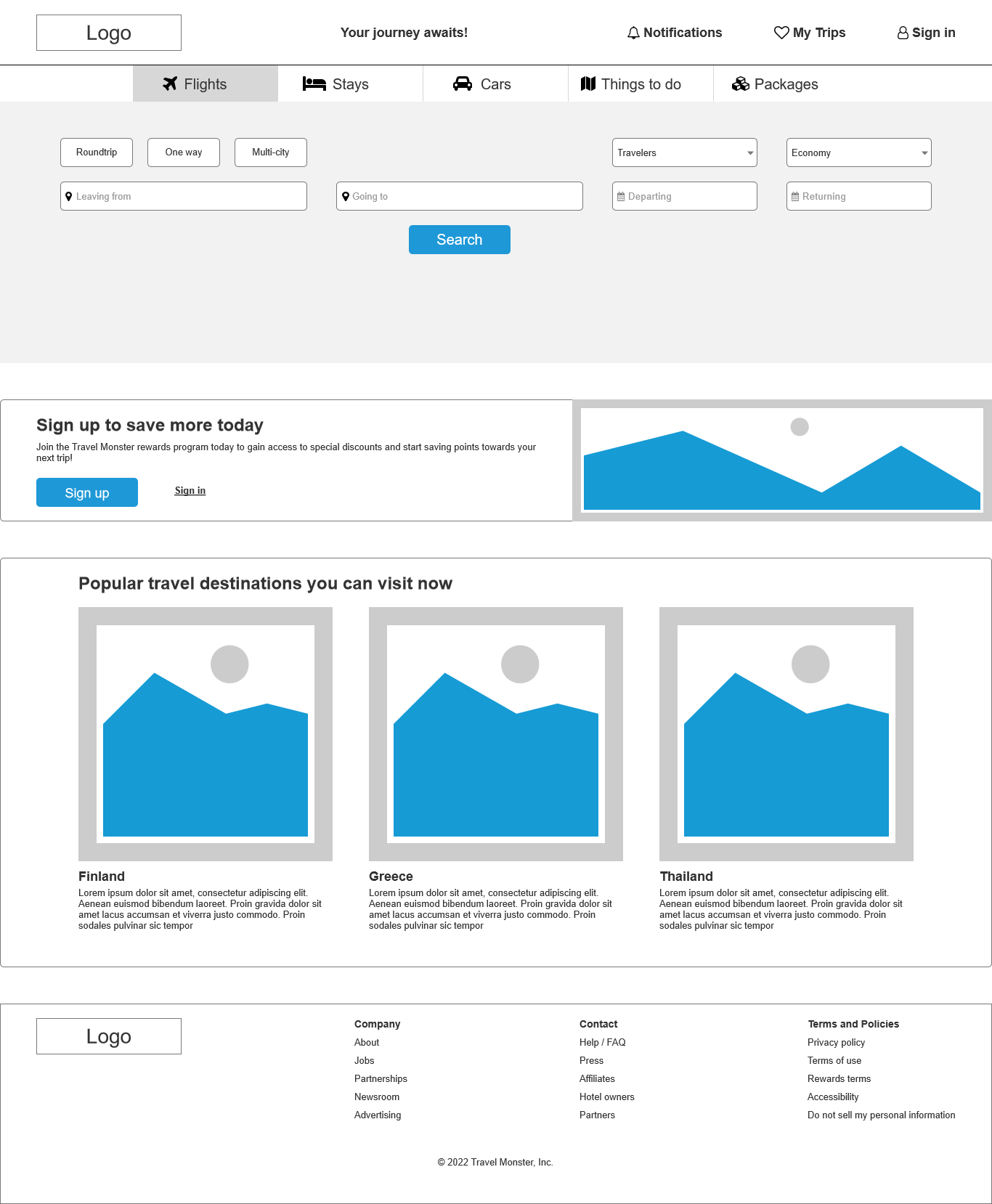
Task: Click the blue Search button
Action: (460, 240)
